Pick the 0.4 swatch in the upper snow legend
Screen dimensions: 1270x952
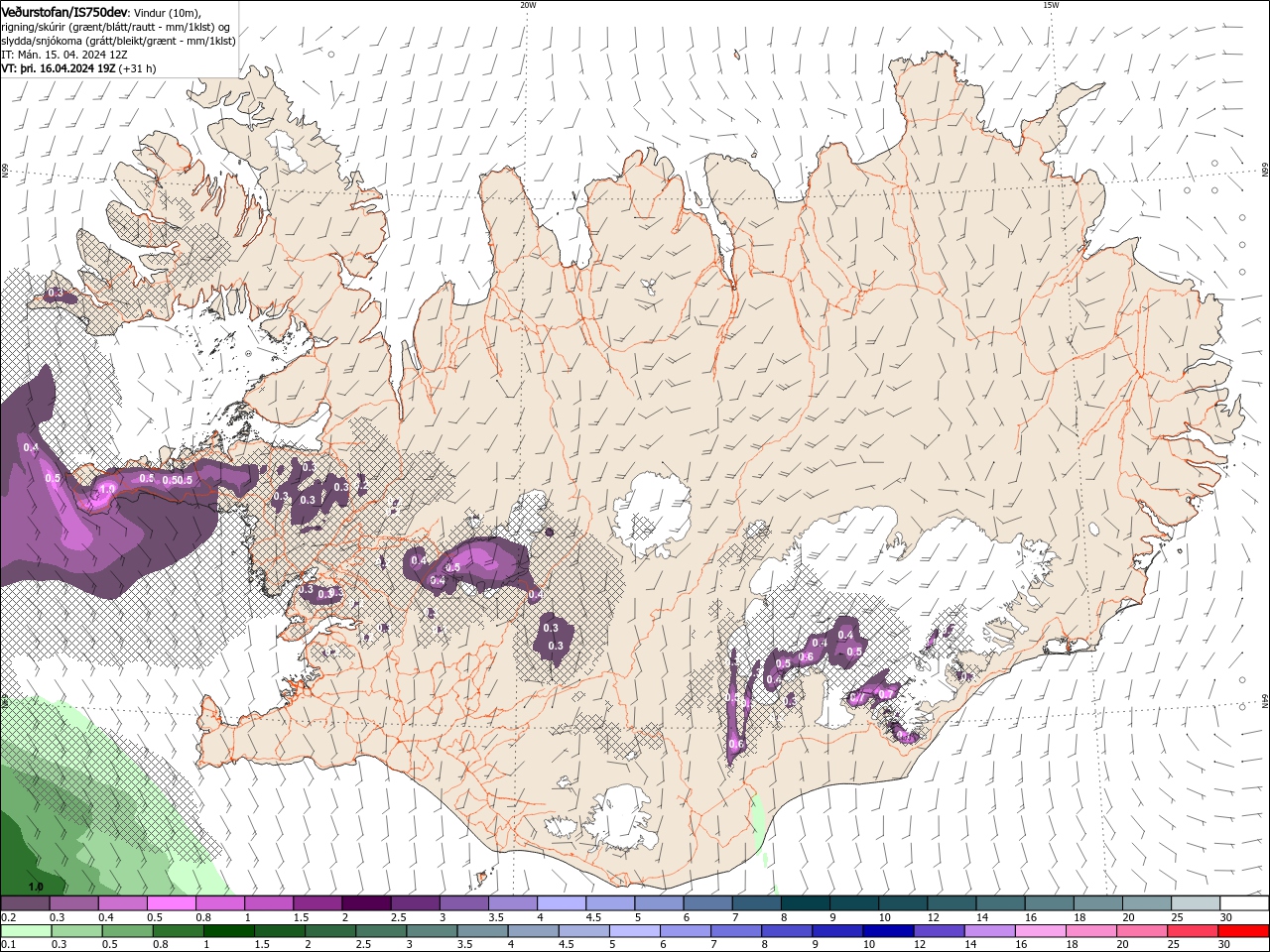[122, 903]
